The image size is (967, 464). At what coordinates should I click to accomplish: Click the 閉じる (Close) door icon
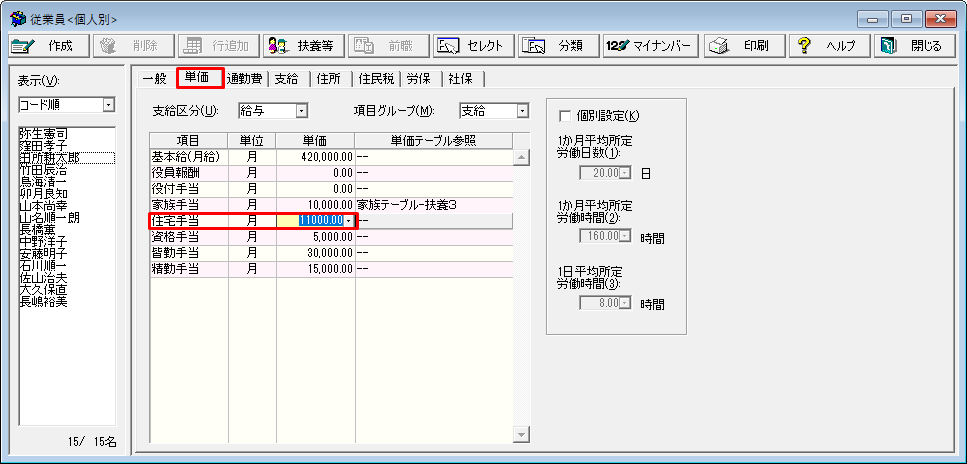point(890,46)
